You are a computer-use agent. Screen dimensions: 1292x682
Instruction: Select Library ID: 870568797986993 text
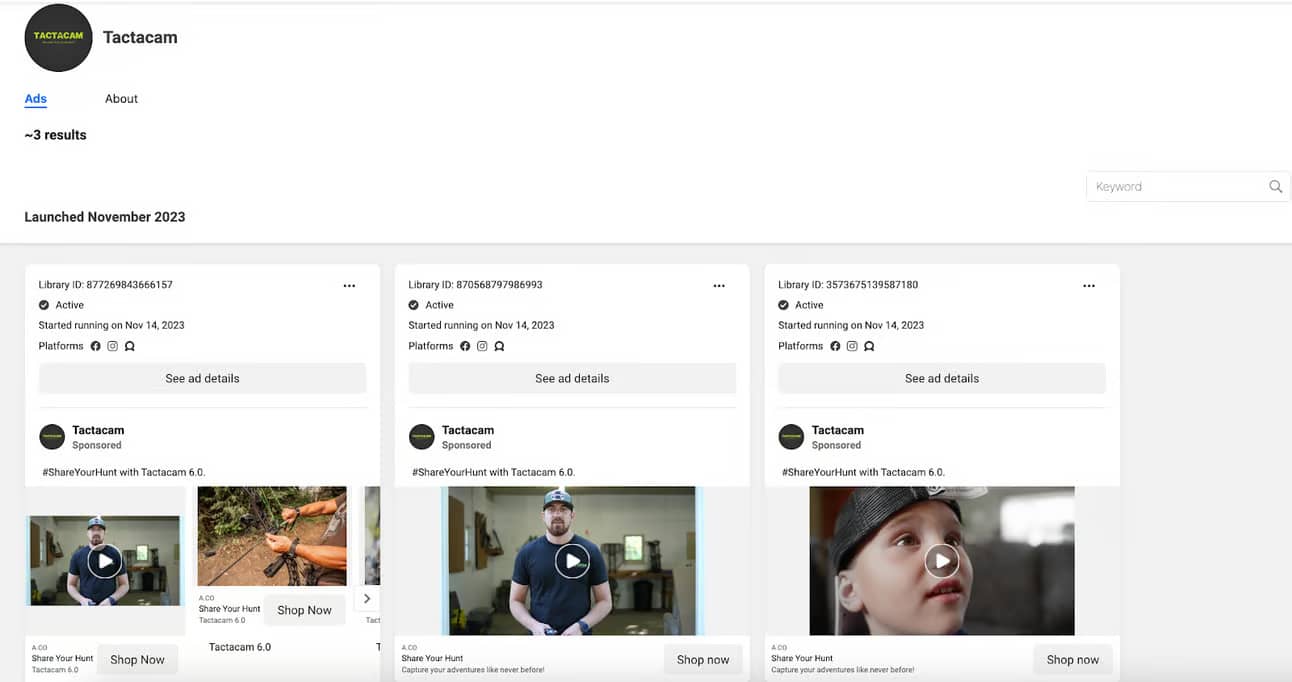pyautogui.click(x=476, y=285)
